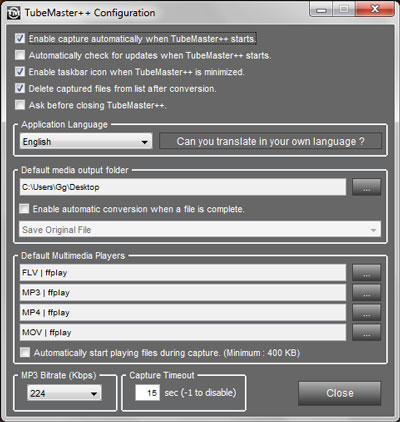Viewport: 400px width, 422px height.
Task: Uncheck Delete captured files after conversion
Action: [x=20, y=88]
